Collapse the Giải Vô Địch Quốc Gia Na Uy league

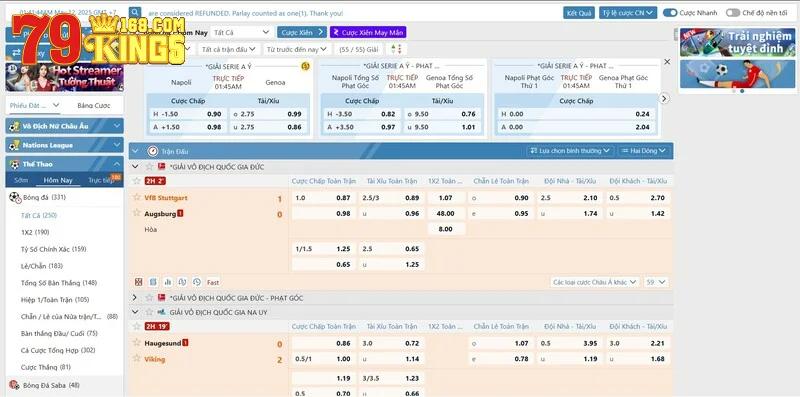[135, 312]
